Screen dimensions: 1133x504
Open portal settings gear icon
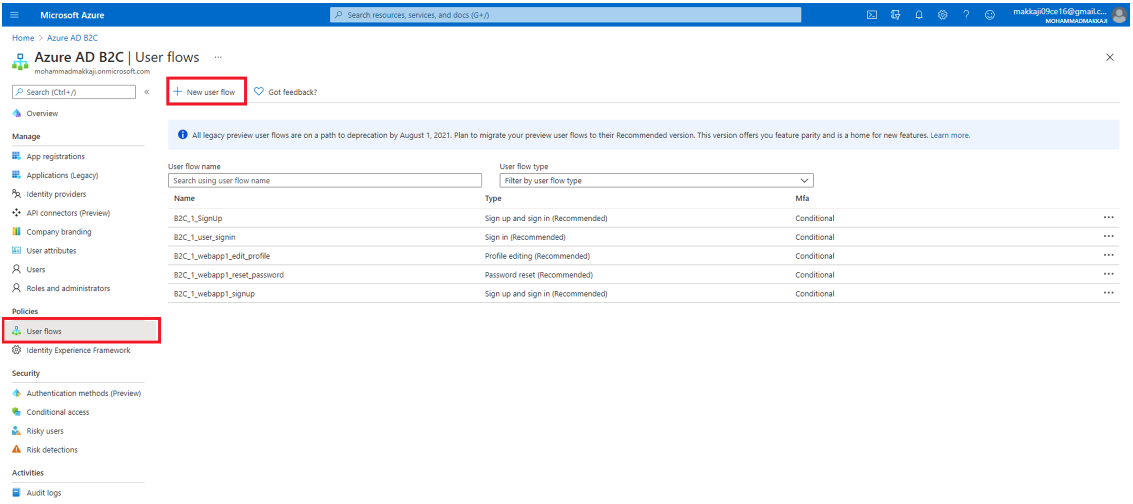pos(942,14)
